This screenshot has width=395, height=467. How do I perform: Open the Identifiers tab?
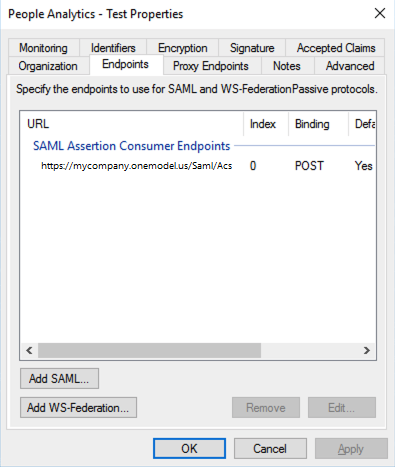click(x=113, y=48)
